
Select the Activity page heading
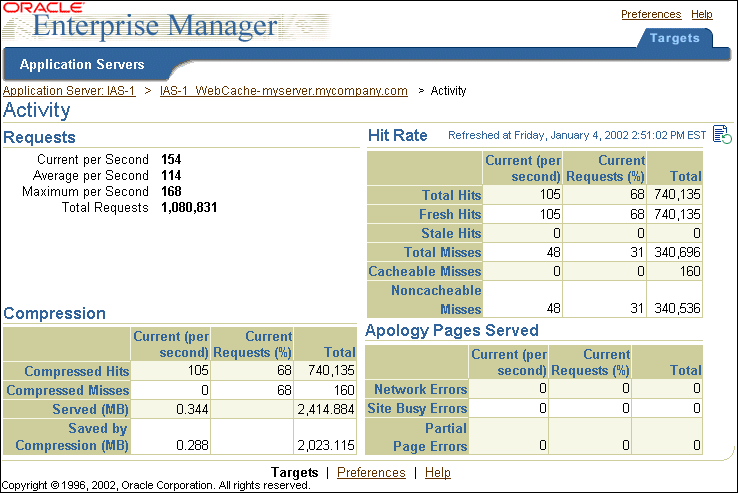point(37,110)
